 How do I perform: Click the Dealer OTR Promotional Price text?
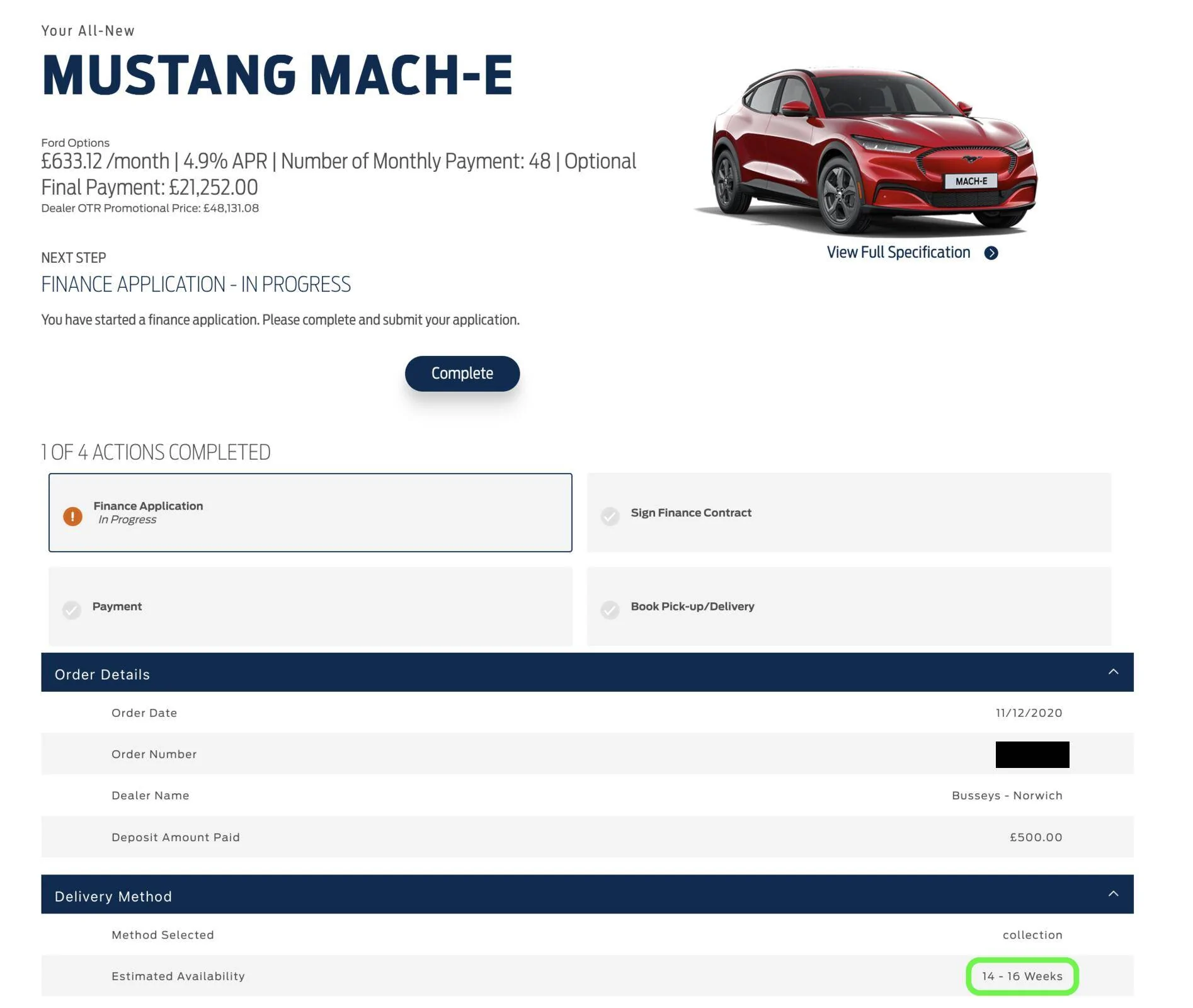coord(150,208)
